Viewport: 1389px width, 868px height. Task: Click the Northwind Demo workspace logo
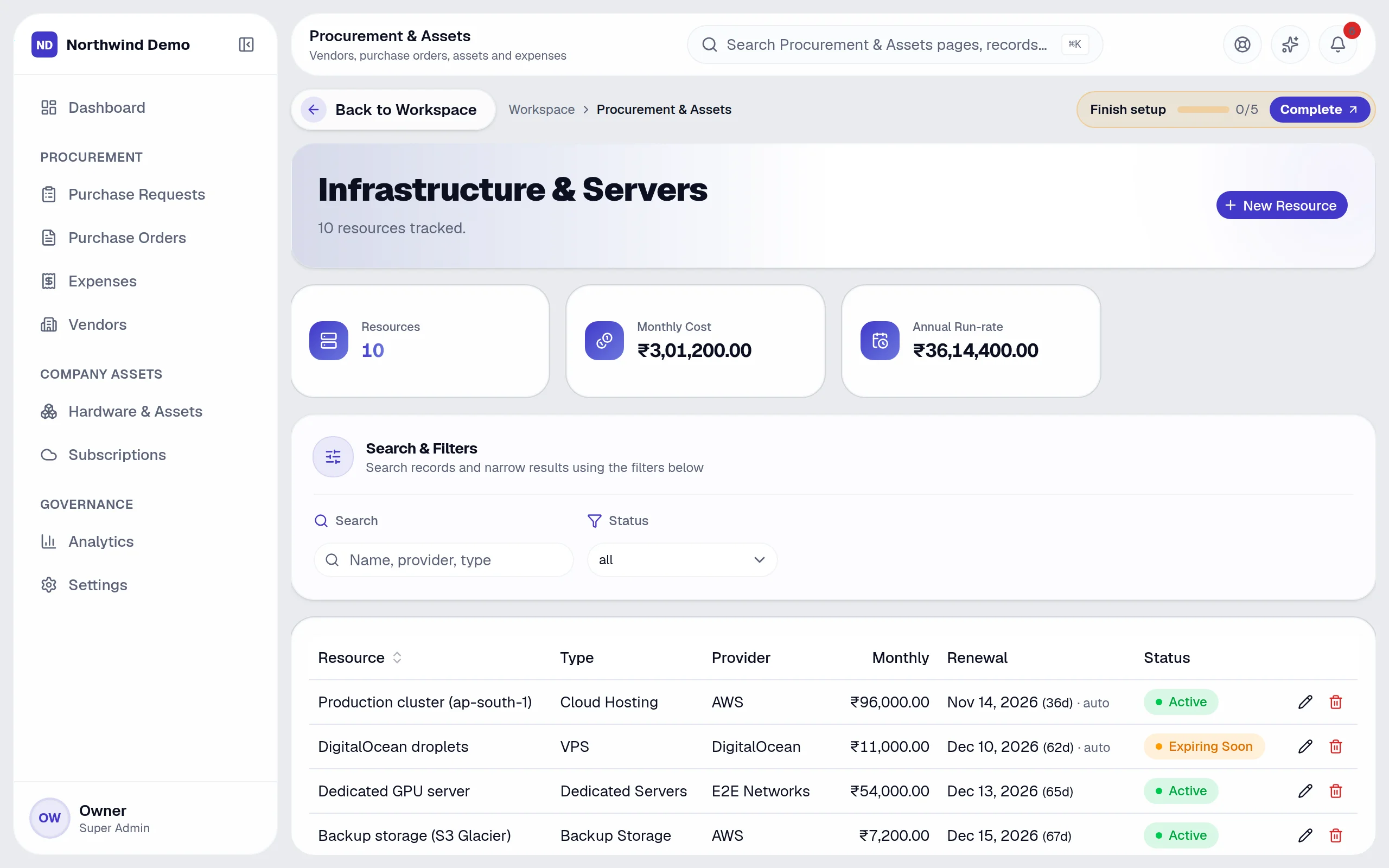point(44,45)
